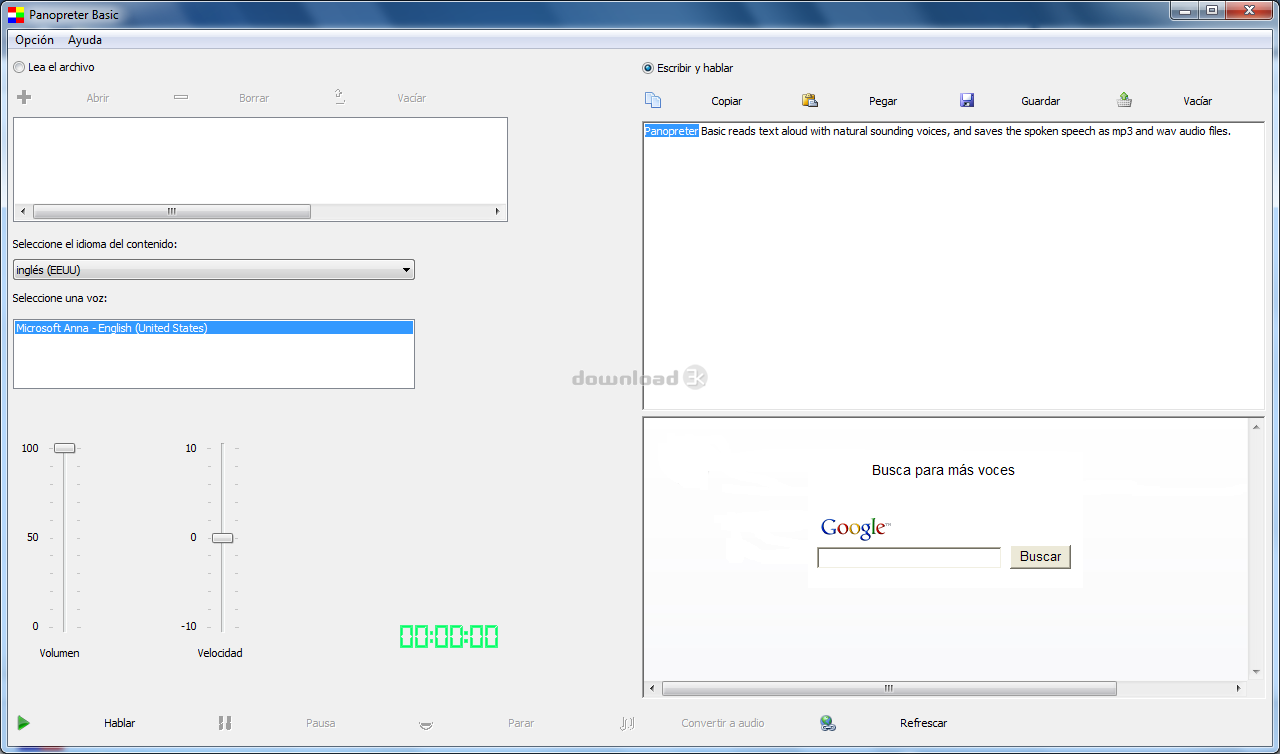Select the Escribir y hablar radio button
1280x754 pixels.
(x=648, y=68)
